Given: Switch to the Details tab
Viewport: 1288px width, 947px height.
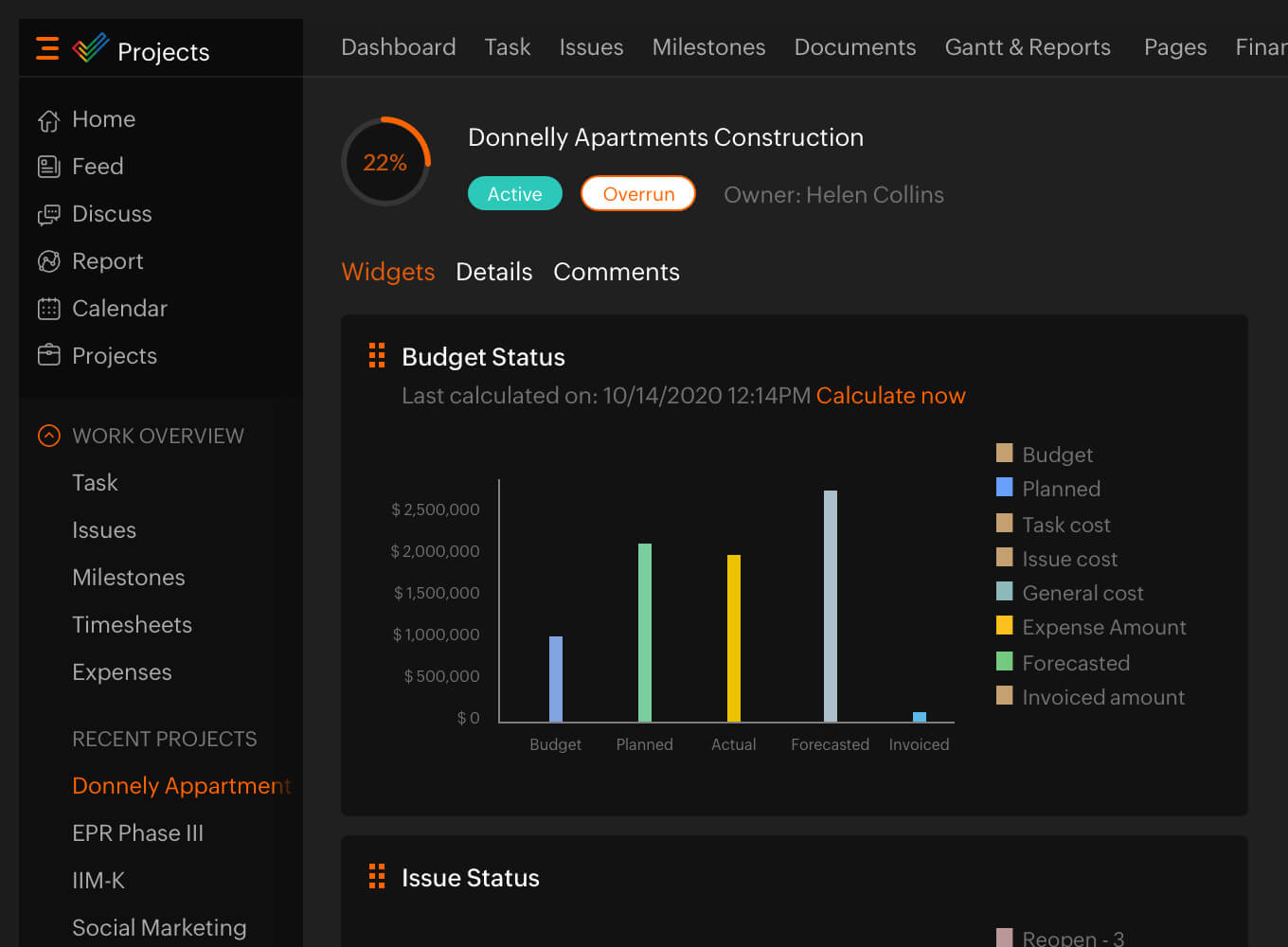Looking at the screenshot, I should click(x=493, y=272).
